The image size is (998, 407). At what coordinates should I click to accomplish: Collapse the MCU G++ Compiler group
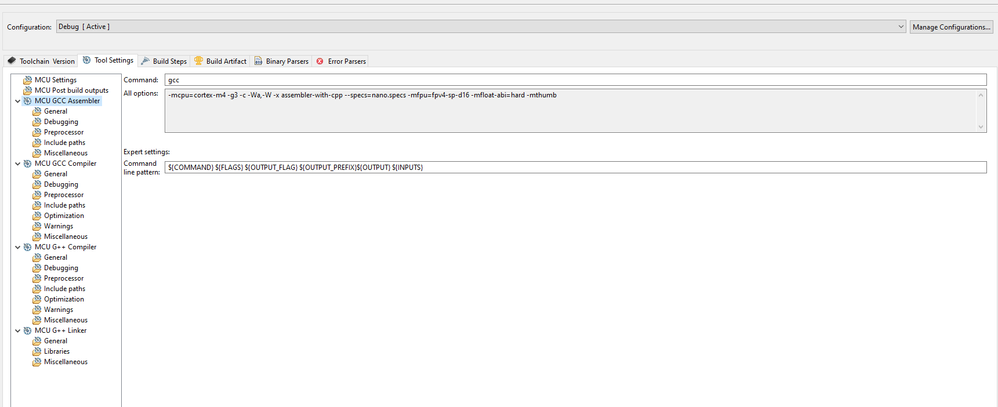point(17,247)
